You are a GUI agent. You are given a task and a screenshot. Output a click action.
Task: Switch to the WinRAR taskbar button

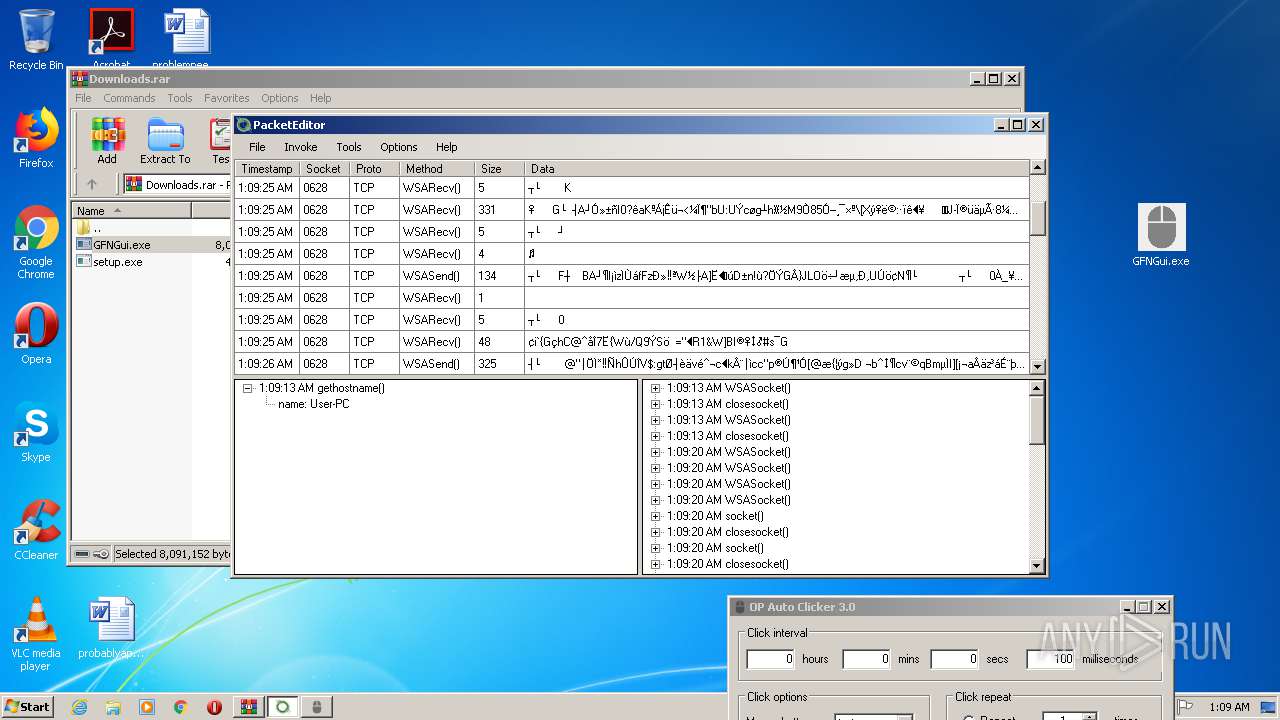(x=249, y=707)
